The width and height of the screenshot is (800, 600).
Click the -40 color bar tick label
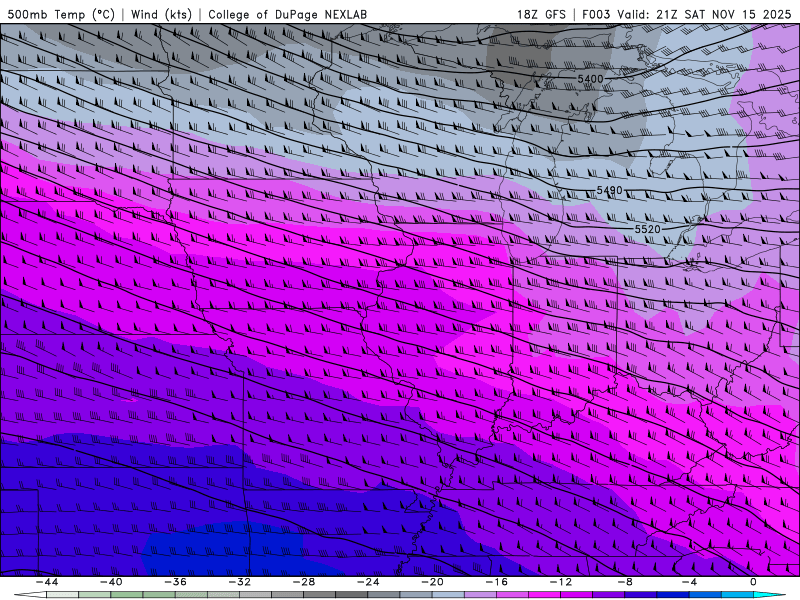pyautogui.click(x=111, y=582)
